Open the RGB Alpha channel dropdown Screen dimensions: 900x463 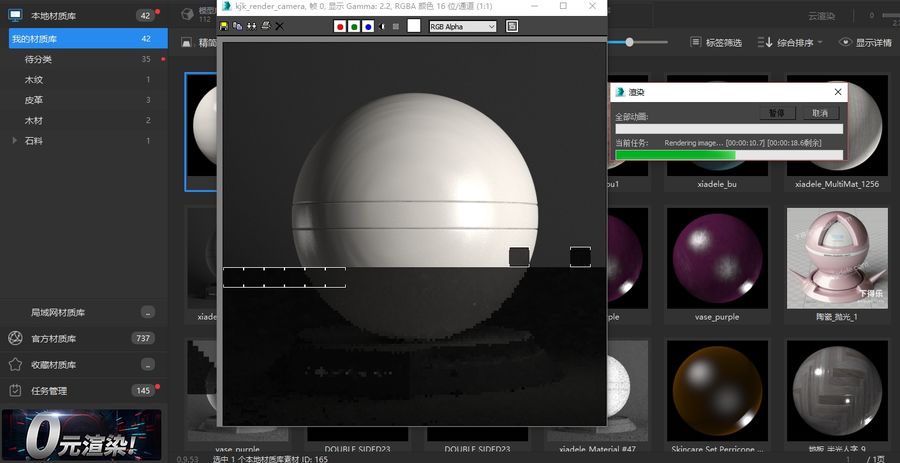[x=463, y=26]
